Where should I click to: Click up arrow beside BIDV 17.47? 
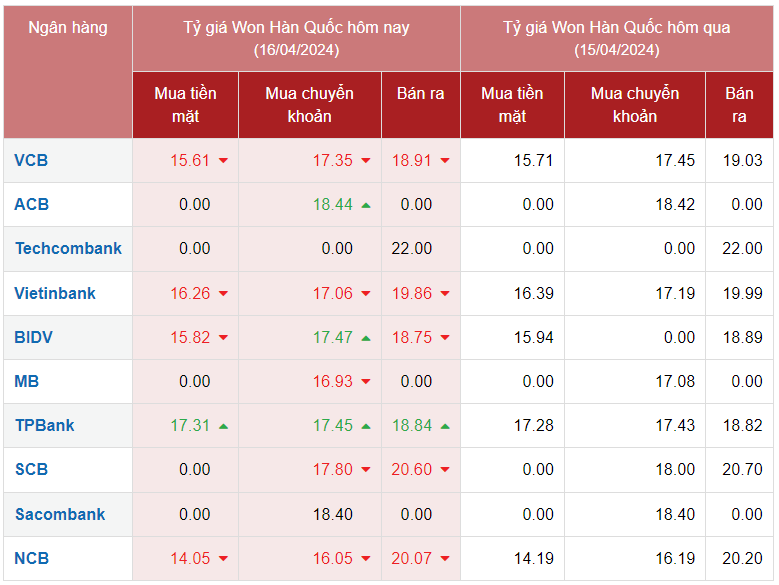pyautogui.click(x=366, y=338)
